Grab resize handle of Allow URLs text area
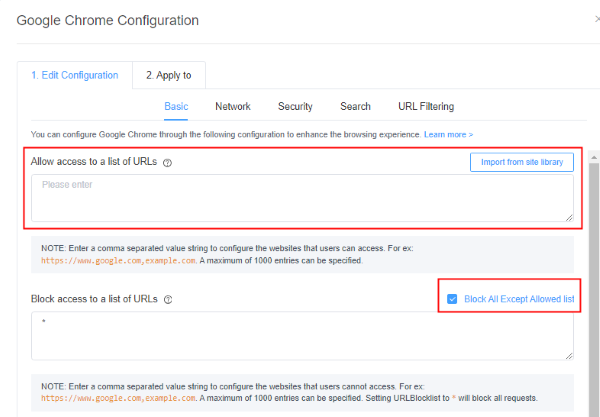This screenshot has width=600, height=417. (x=569, y=218)
